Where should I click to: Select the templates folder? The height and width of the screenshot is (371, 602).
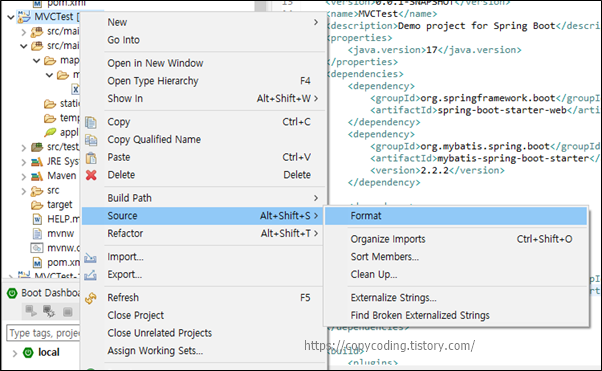tap(61, 118)
